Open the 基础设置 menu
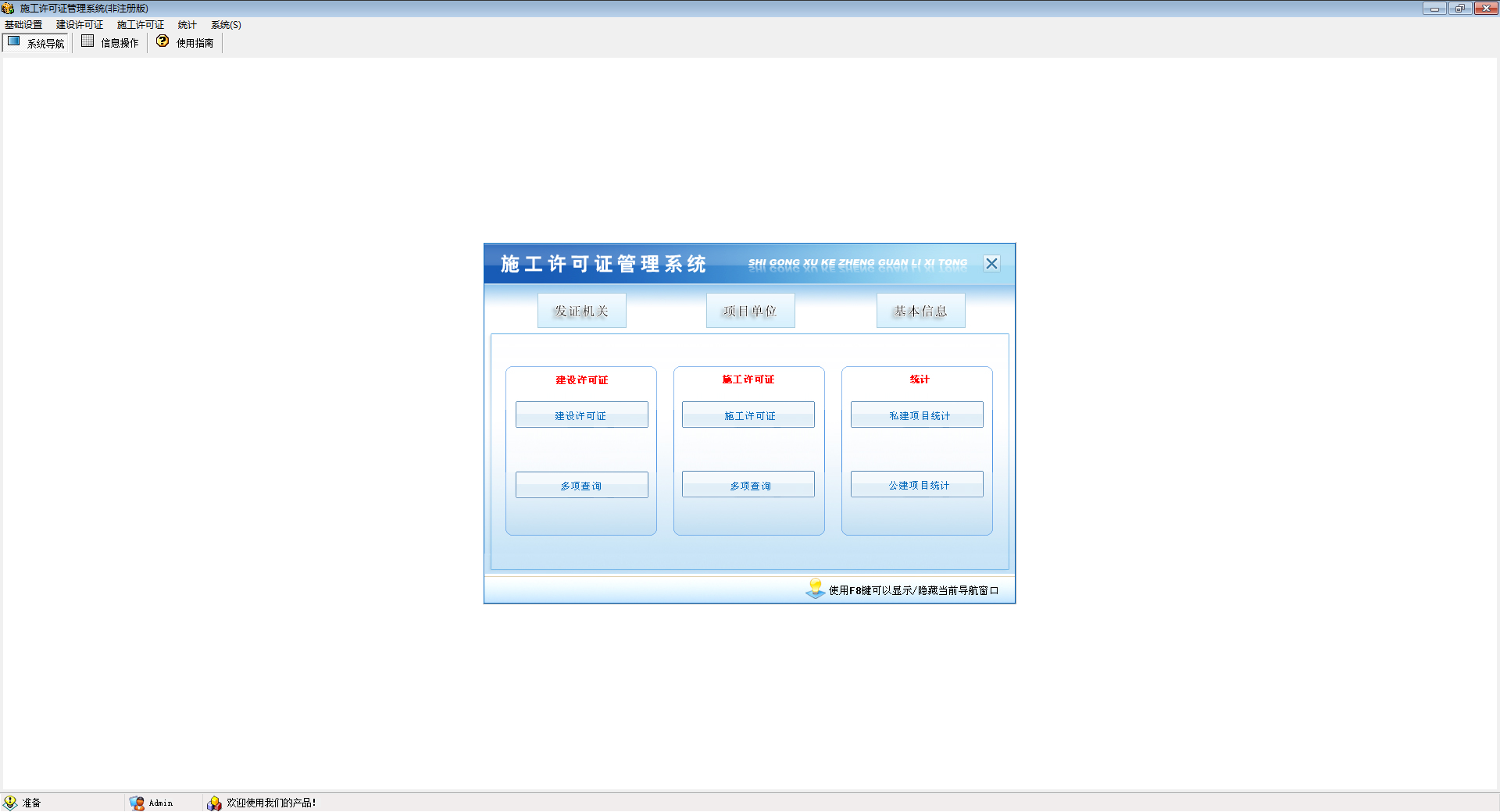 coord(23,25)
